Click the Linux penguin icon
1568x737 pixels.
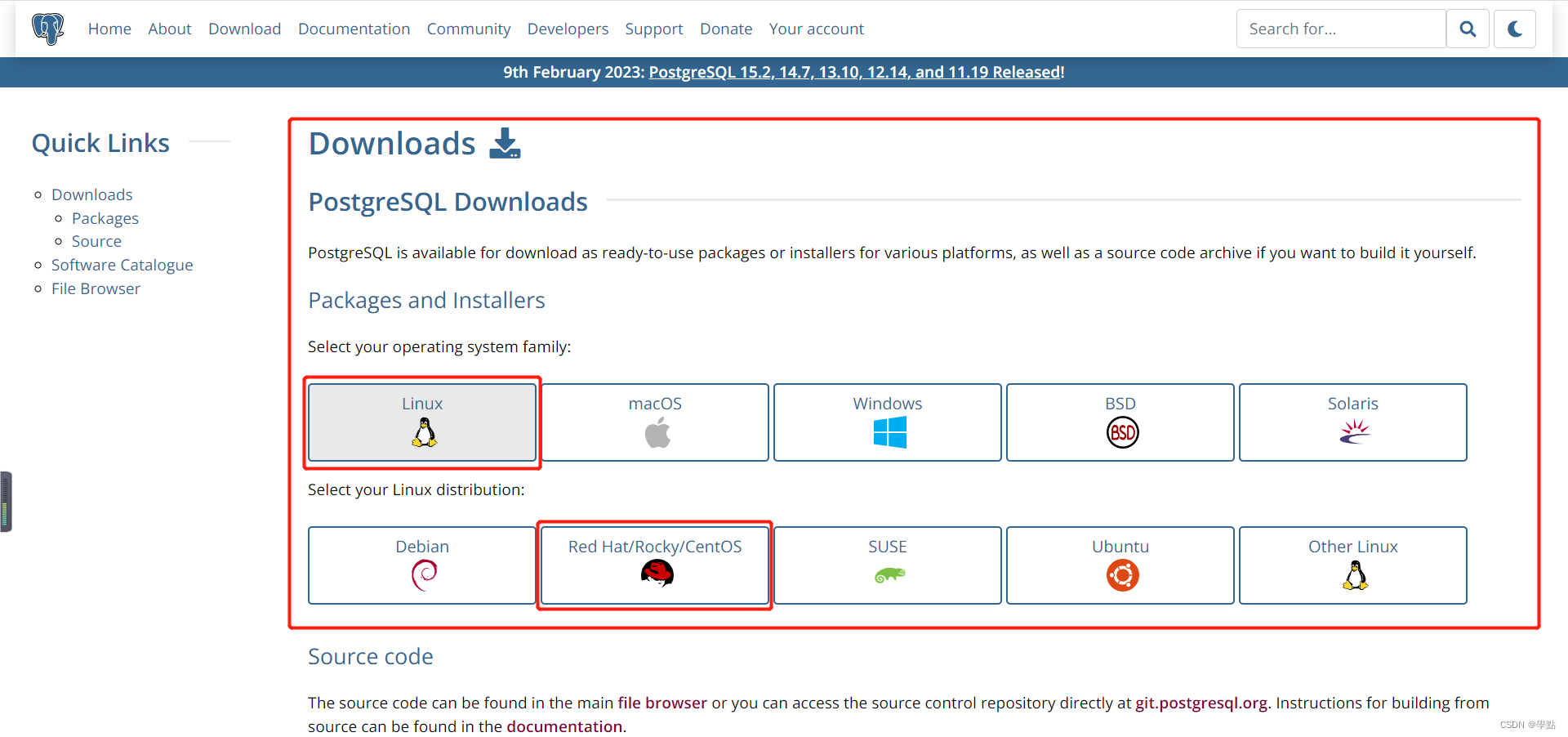click(424, 432)
